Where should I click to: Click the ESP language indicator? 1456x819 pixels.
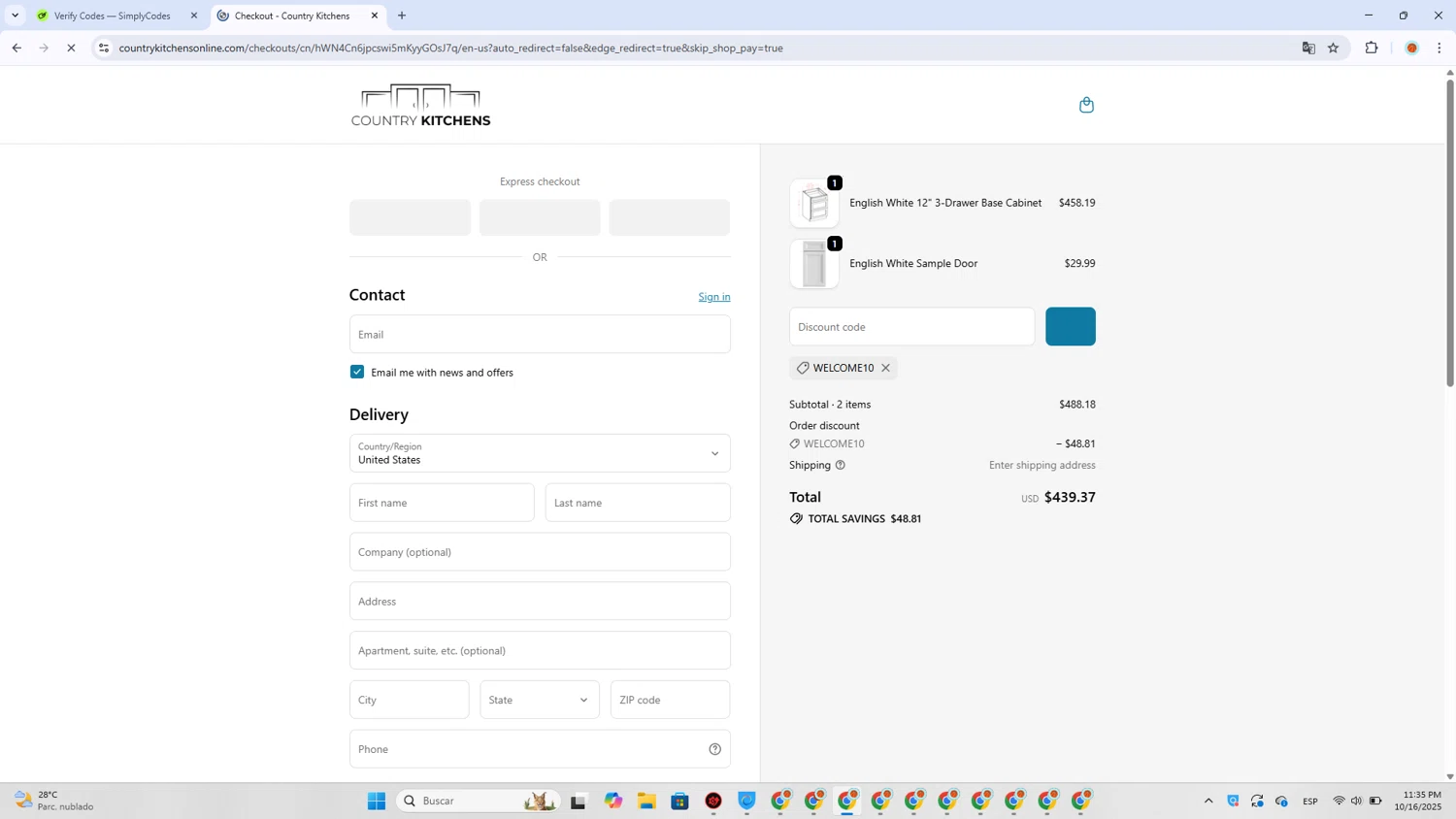1310,801
